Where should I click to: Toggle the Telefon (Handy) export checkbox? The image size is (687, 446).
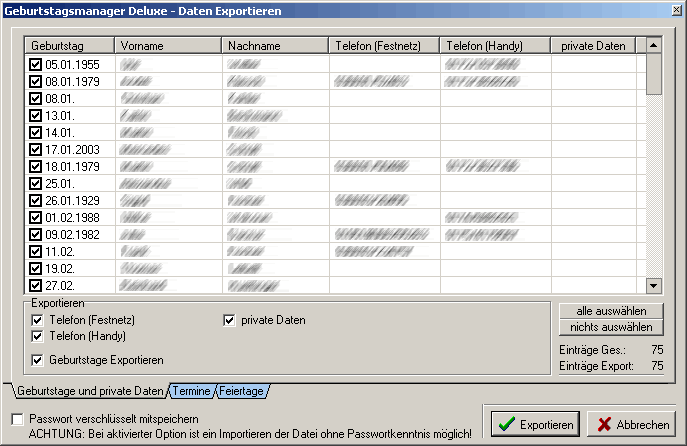38,337
